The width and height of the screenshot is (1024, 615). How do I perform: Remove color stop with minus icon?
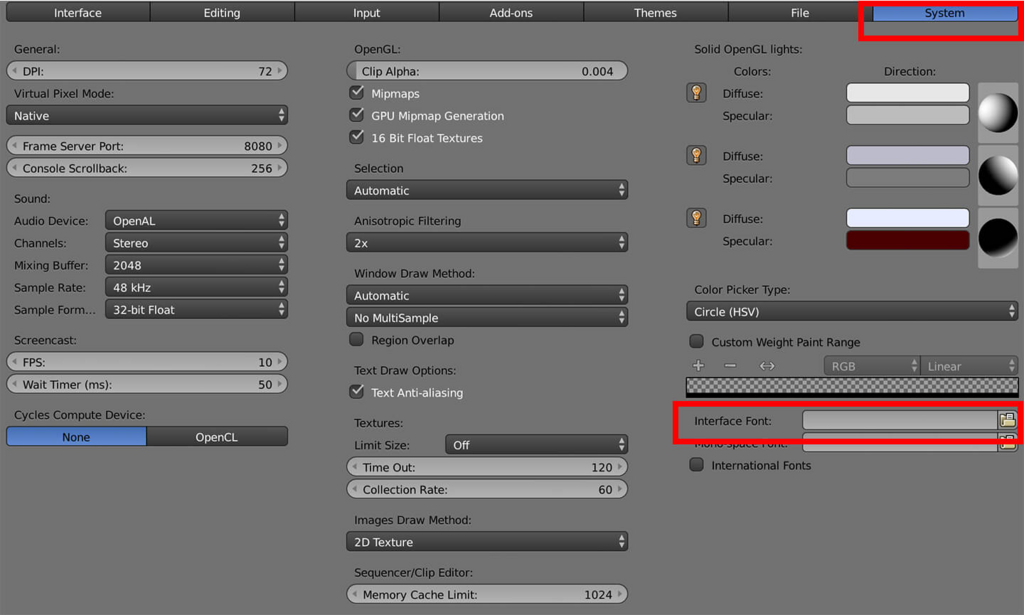click(x=730, y=366)
